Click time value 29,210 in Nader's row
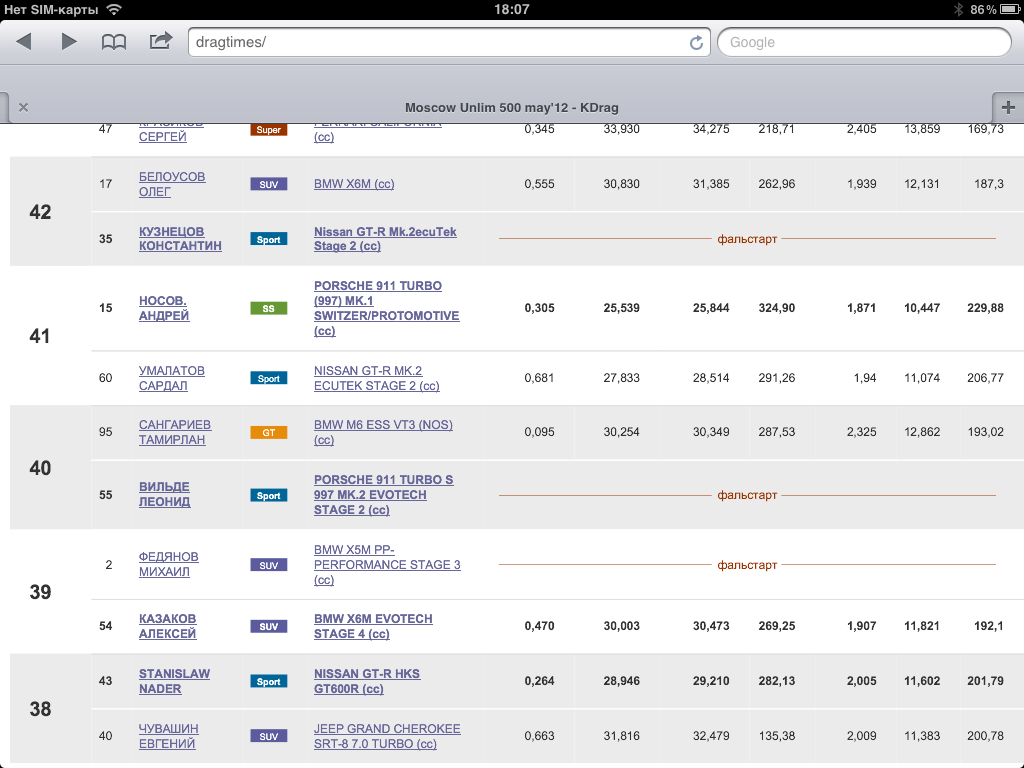This screenshot has width=1024, height=768. pos(711,680)
